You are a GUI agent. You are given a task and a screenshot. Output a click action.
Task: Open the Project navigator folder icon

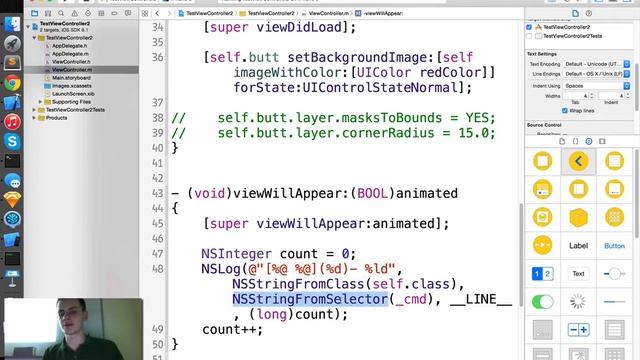pos(35,13)
